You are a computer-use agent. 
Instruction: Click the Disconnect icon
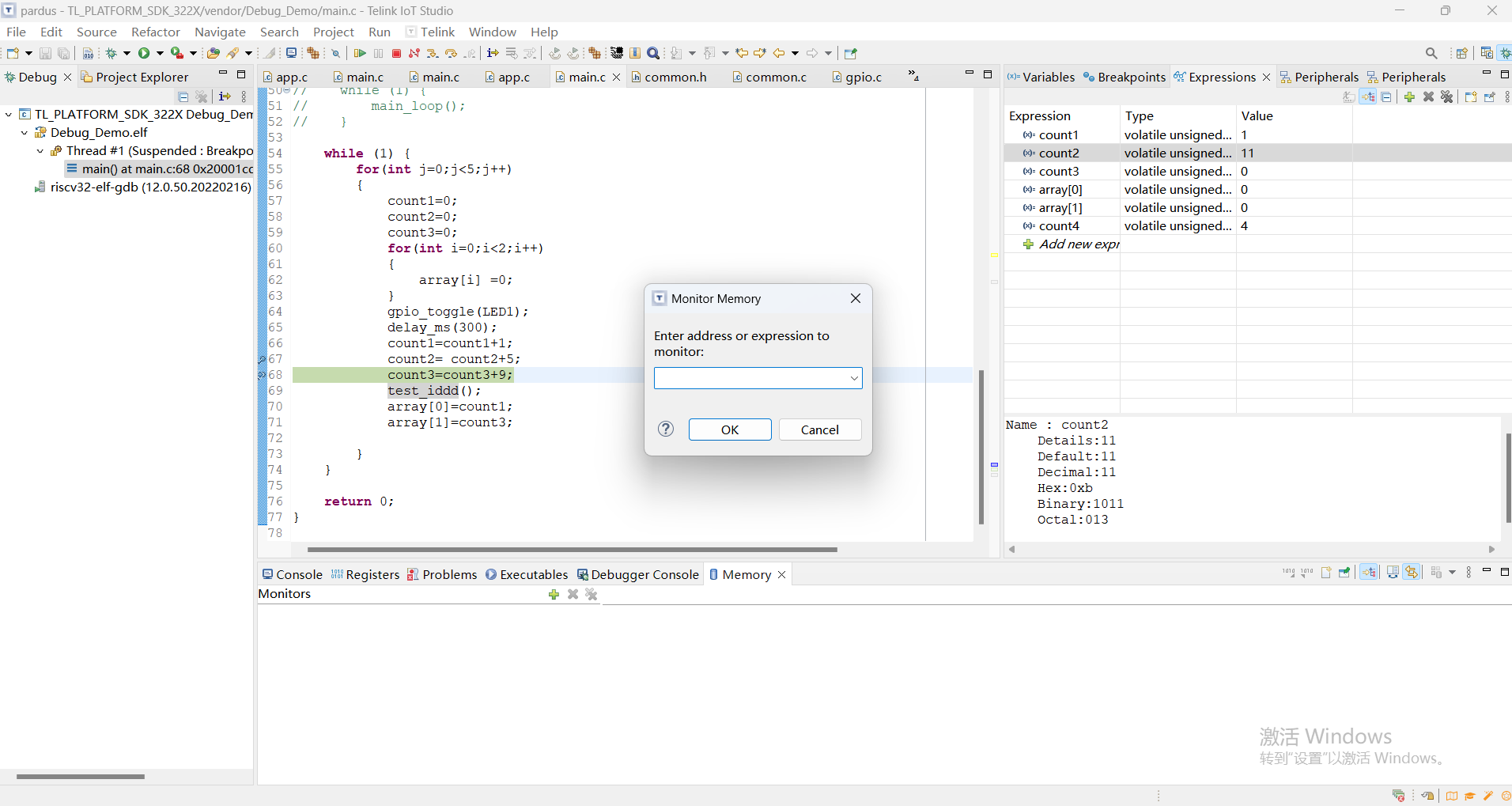coord(414,53)
